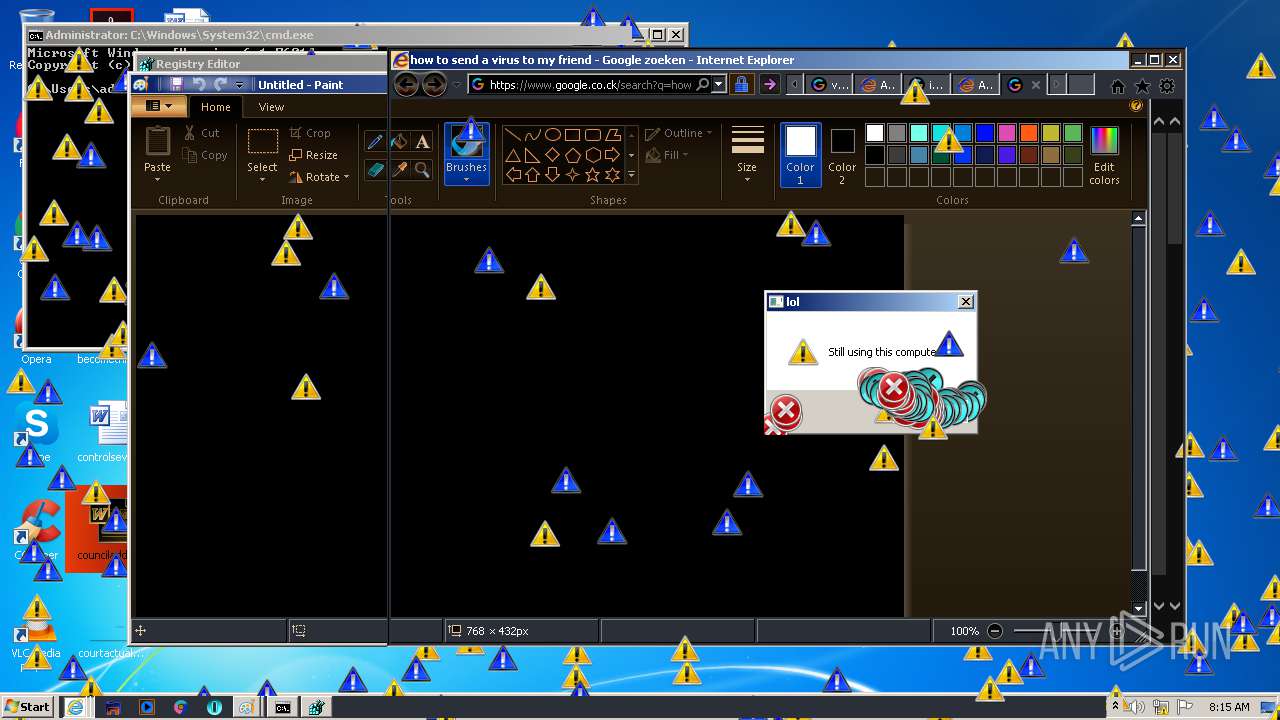The height and width of the screenshot is (720, 1280).
Task: Pick the white color swatch in palette
Action: (875, 133)
